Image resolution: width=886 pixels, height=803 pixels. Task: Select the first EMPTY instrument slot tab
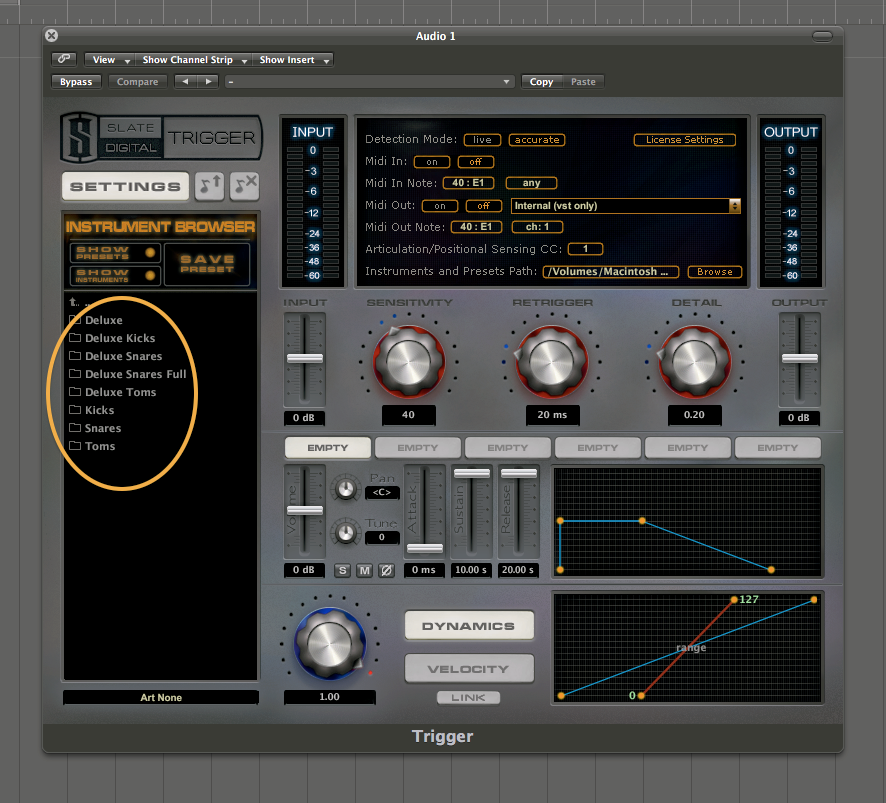click(x=328, y=448)
